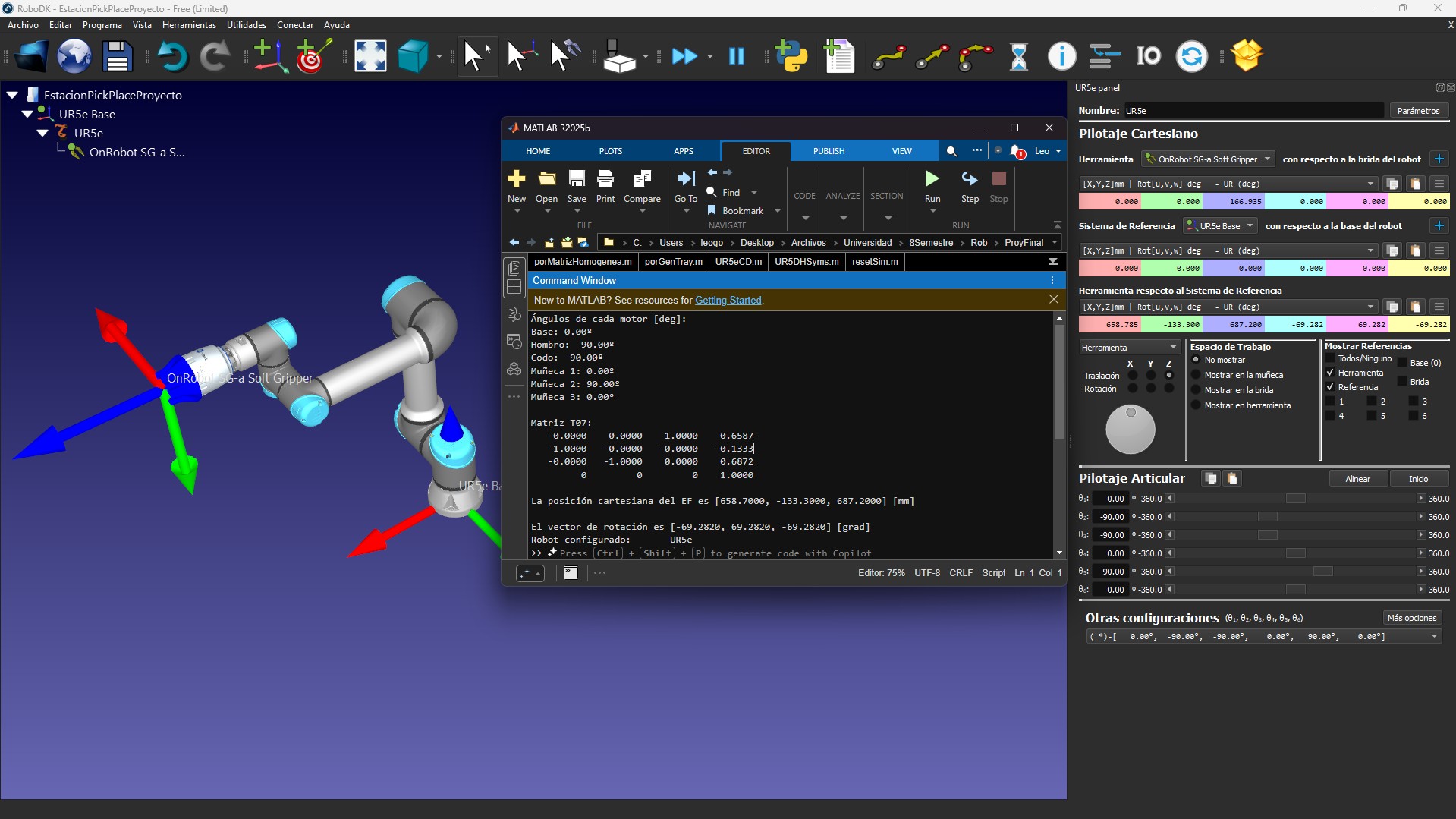Select 'Mostrar en la muñeca' option
The width and height of the screenshot is (1456, 819).
[1197, 375]
